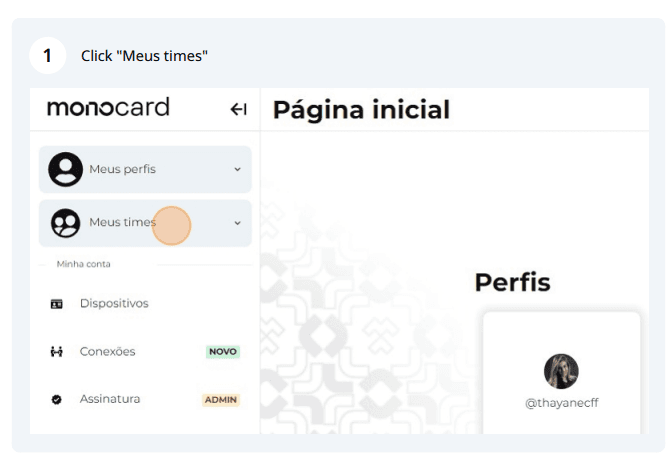The width and height of the screenshot is (671, 462).
Task: Select the Dispositivos card icon
Action: (56, 304)
